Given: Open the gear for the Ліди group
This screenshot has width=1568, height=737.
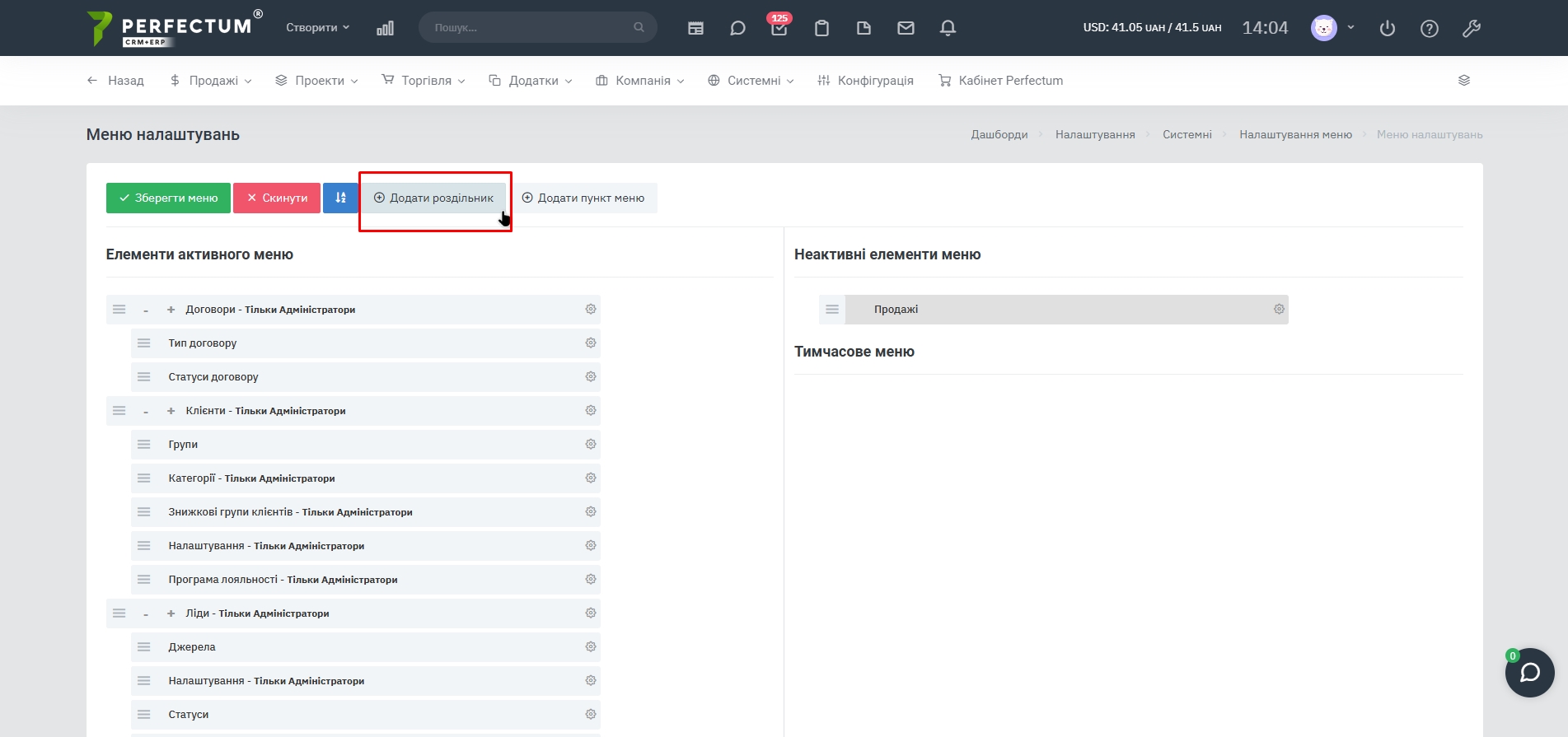Looking at the screenshot, I should [591, 613].
